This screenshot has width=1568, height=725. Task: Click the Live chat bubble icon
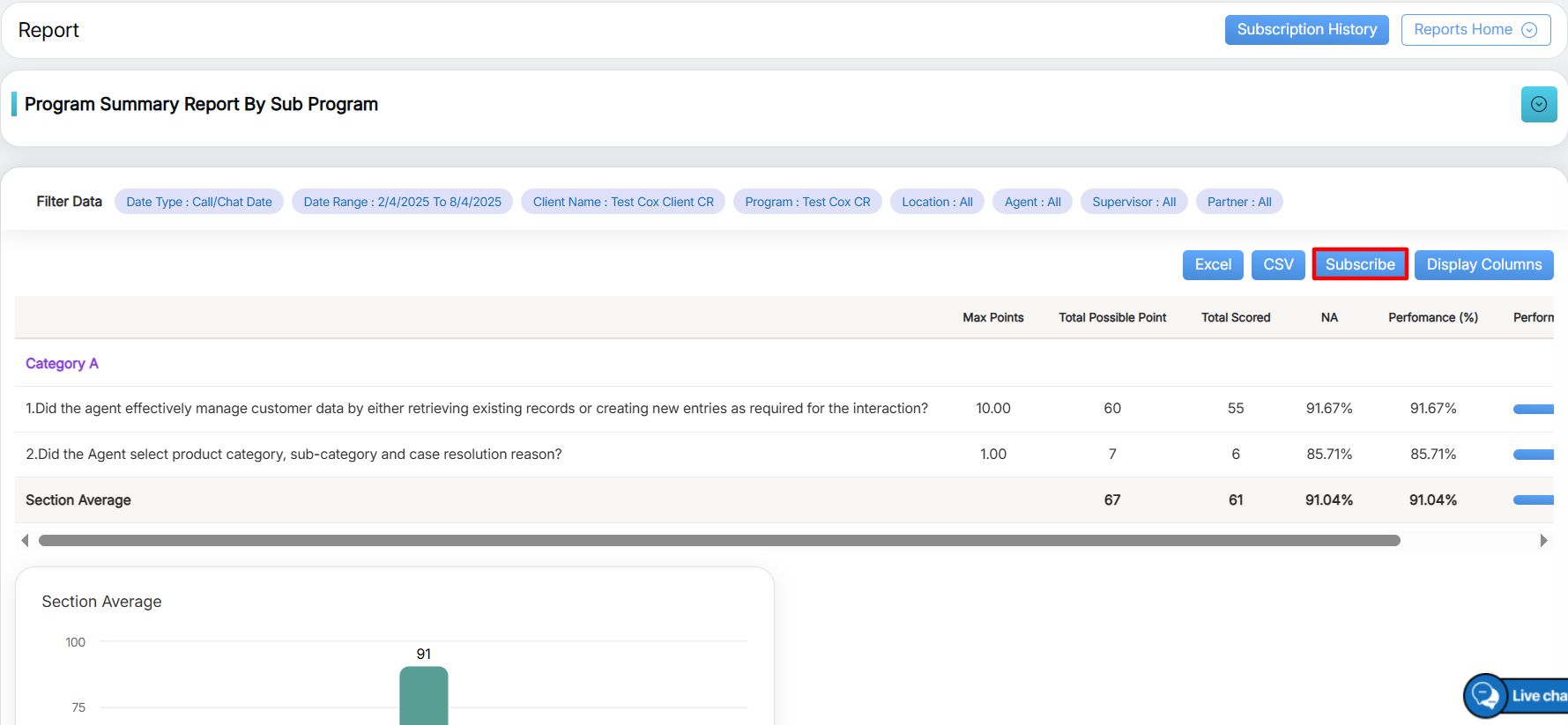click(x=1486, y=695)
